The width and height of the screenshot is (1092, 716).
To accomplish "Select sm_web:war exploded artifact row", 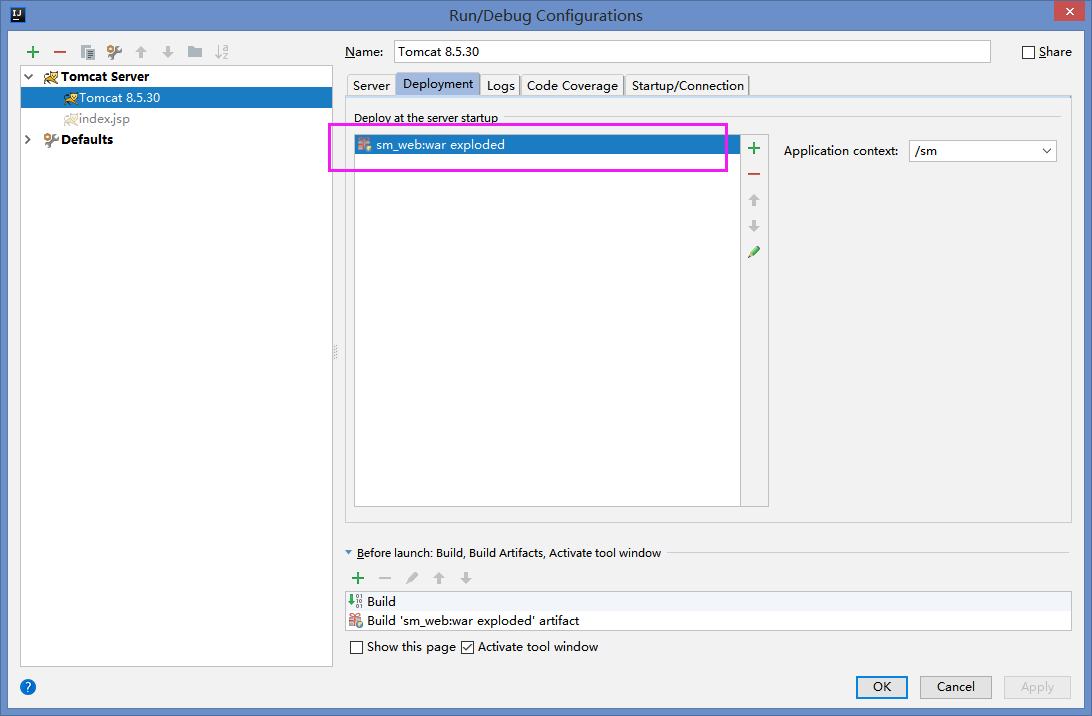I will click(x=547, y=145).
